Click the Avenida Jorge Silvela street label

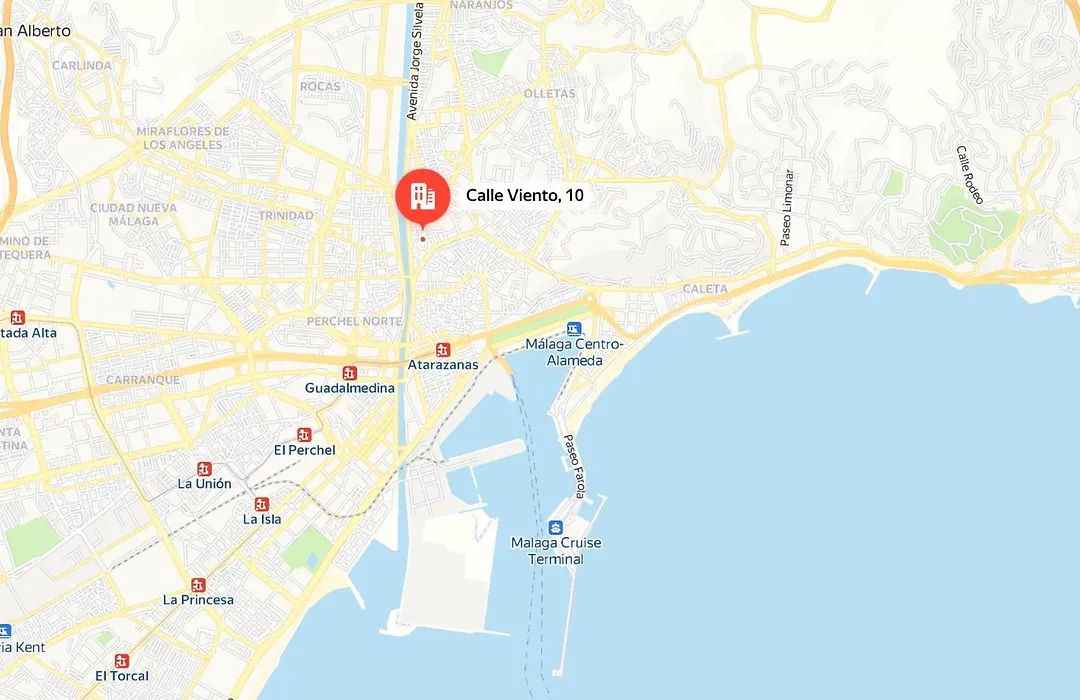[416, 61]
